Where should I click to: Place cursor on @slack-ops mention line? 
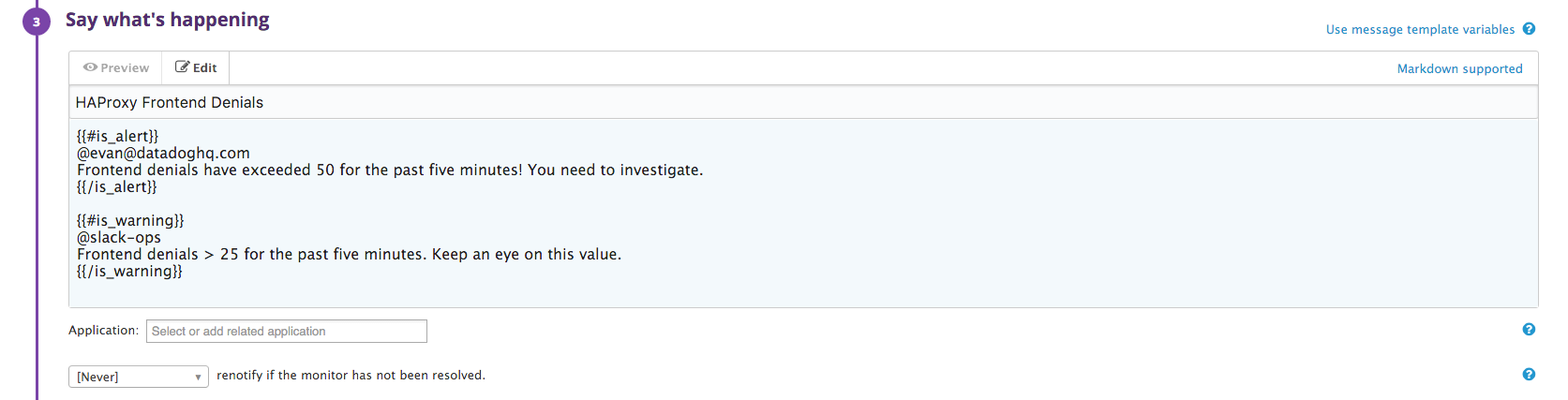point(119,237)
